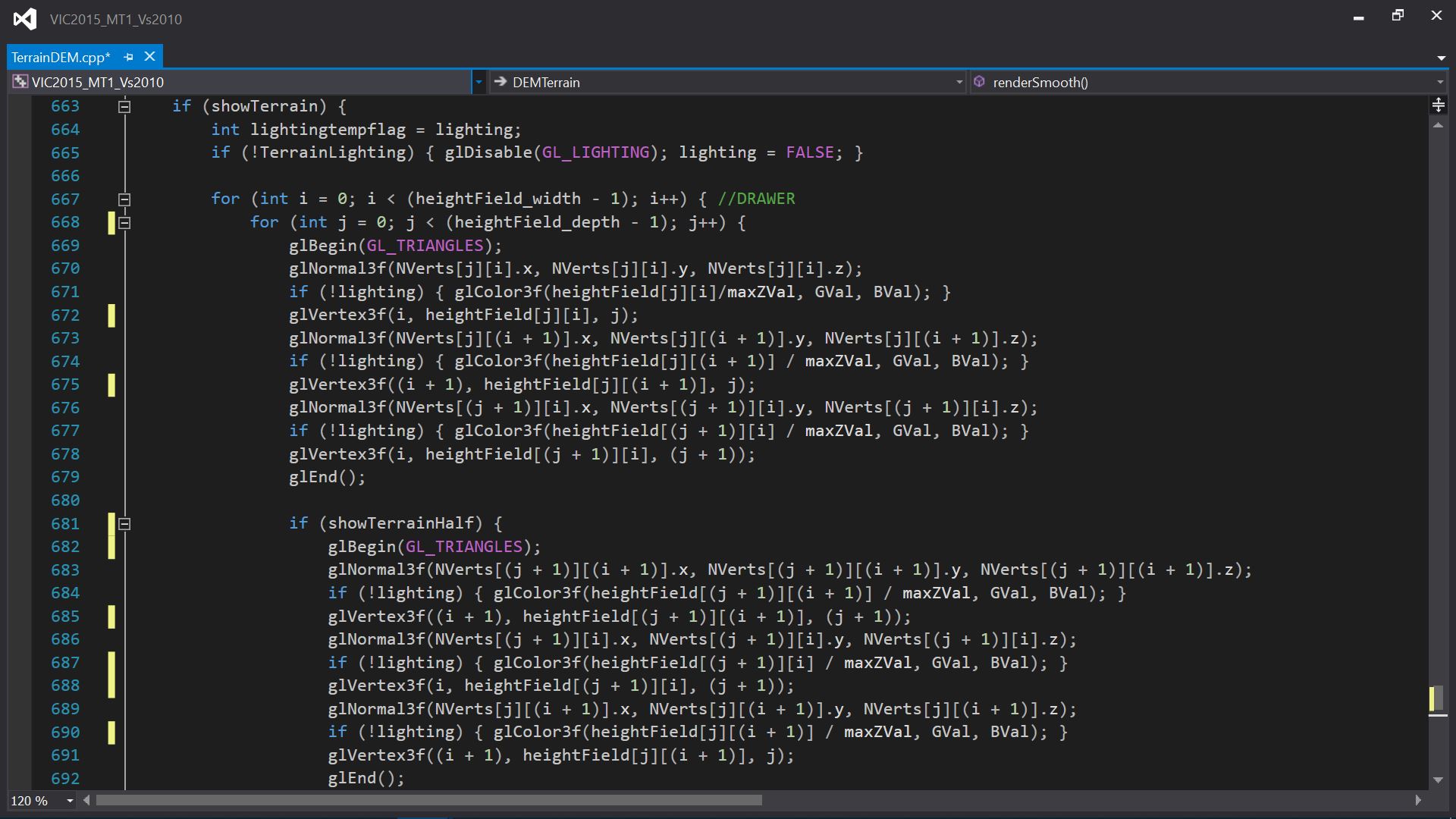Click the Visual Studio logo icon

[x=25, y=19]
